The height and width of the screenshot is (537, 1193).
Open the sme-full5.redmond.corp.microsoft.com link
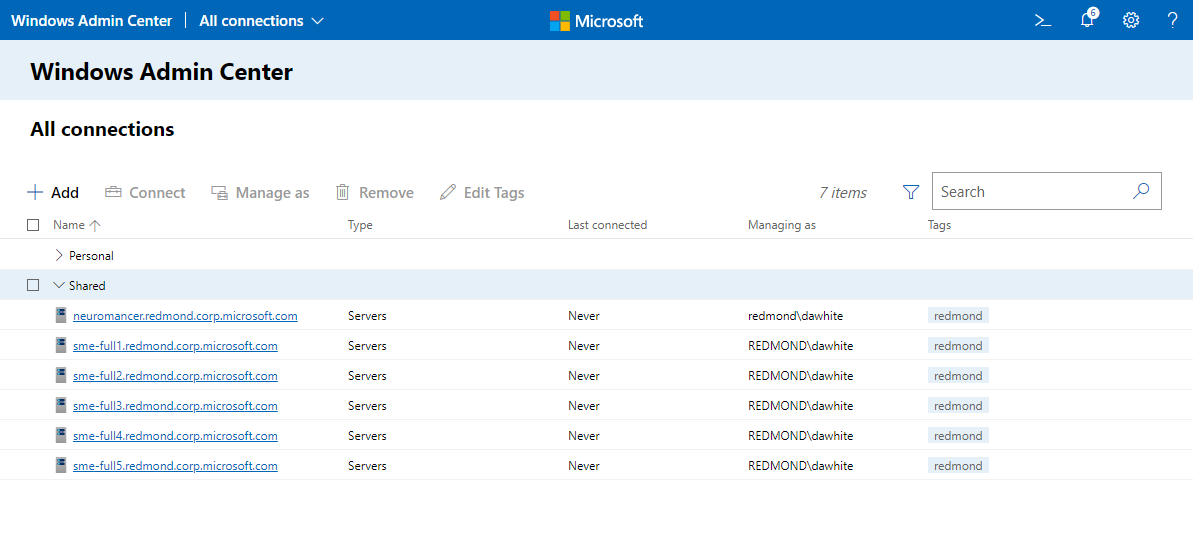[x=175, y=466]
